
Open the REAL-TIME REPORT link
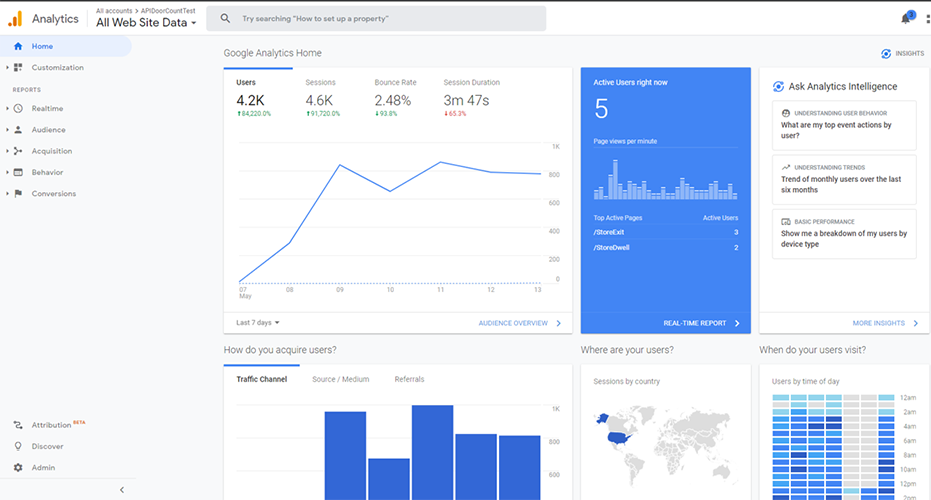695,323
